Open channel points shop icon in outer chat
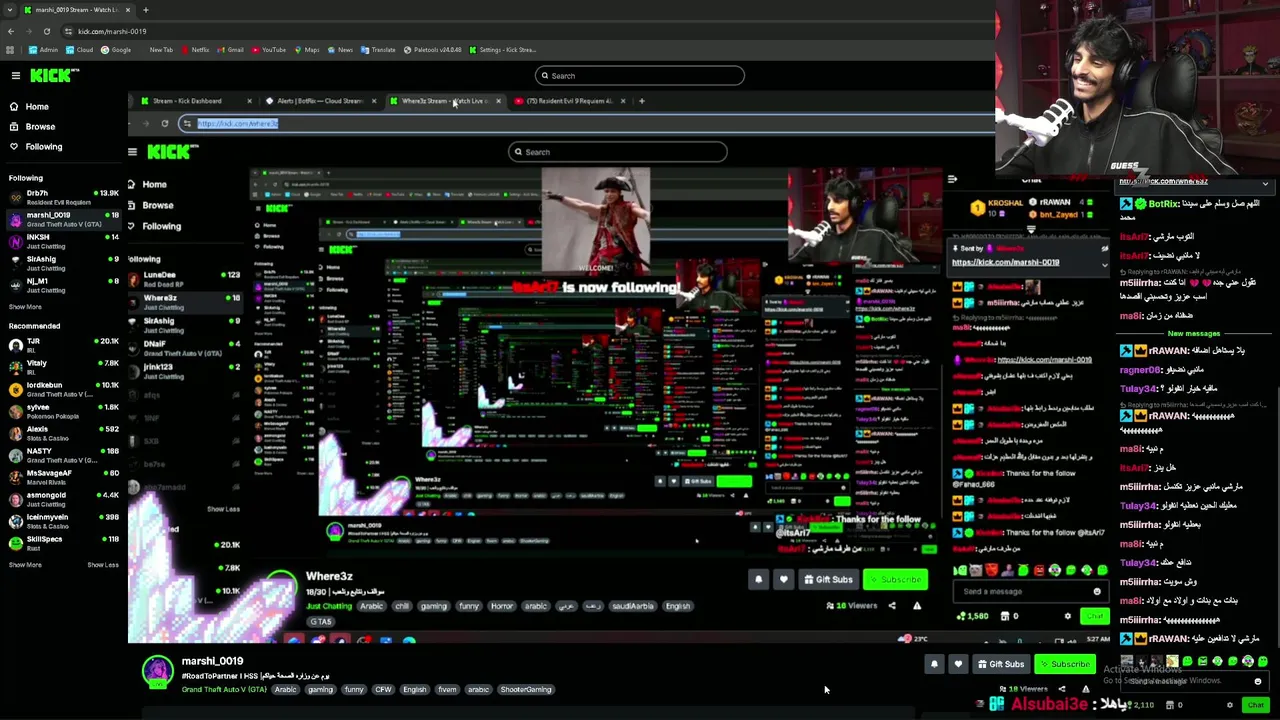The height and width of the screenshot is (720, 1280). [x=1169, y=705]
